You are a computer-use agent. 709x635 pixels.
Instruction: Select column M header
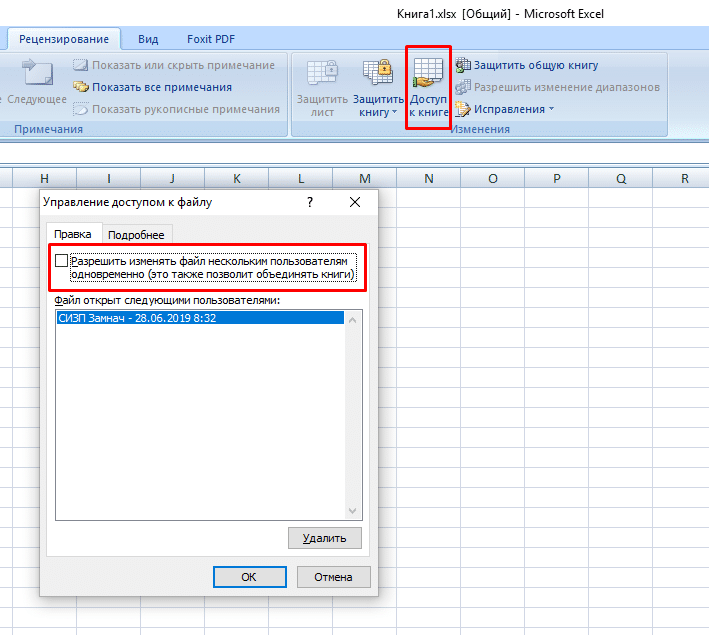pyautogui.click(x=364, y=178)
